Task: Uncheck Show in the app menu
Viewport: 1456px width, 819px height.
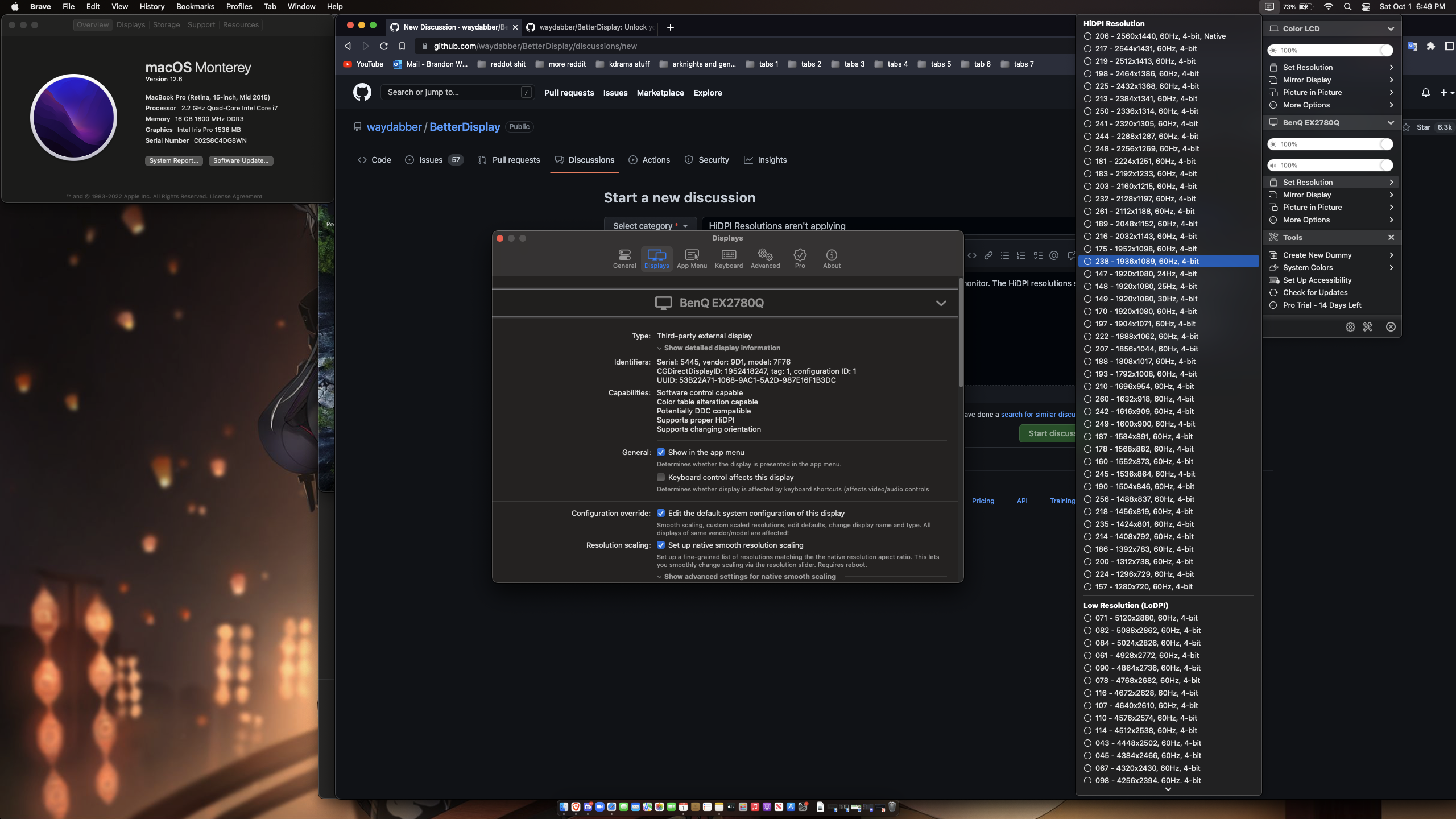Action: (661, 452)
